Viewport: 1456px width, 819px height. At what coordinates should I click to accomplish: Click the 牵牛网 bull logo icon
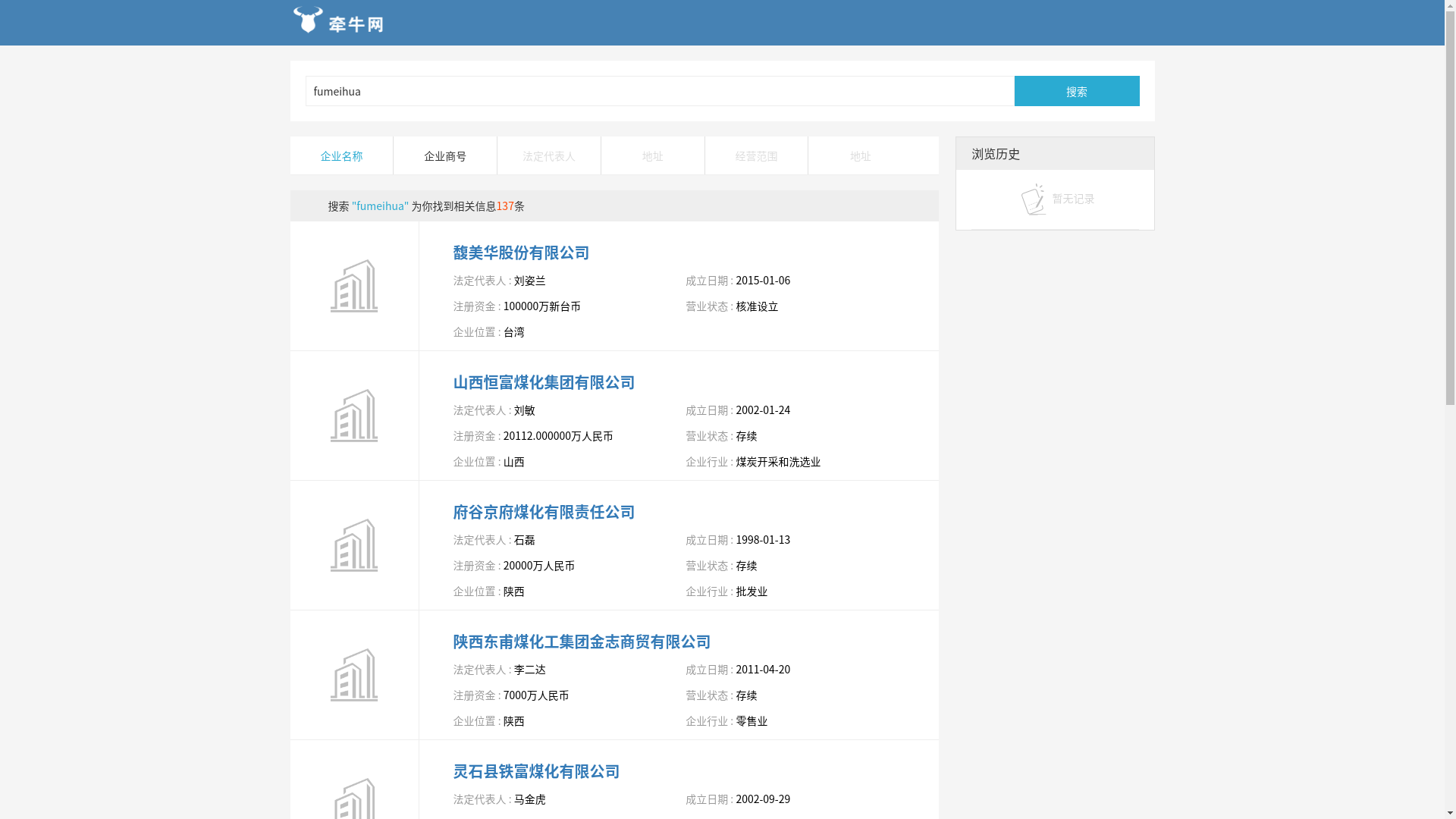[x=309, y=20]
